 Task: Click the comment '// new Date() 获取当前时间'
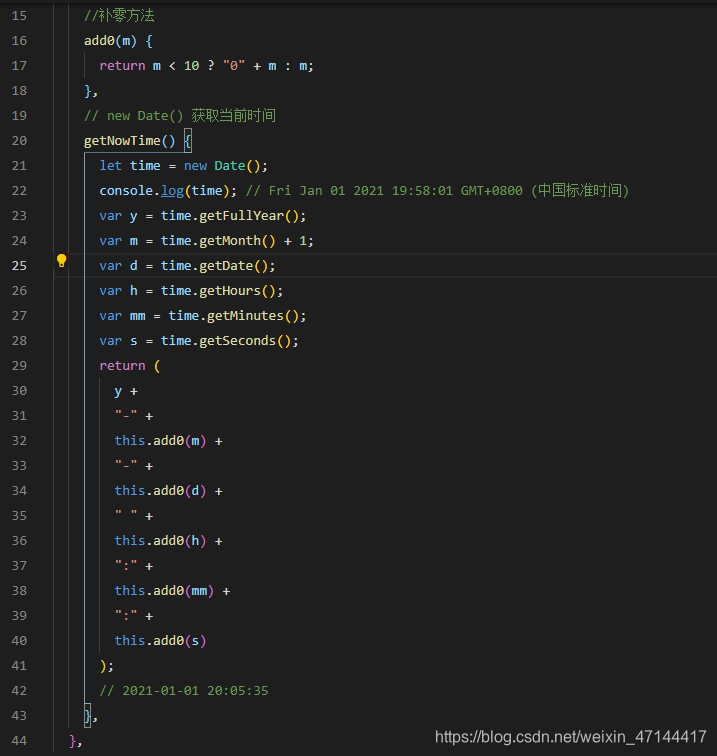tap(180, 116)
